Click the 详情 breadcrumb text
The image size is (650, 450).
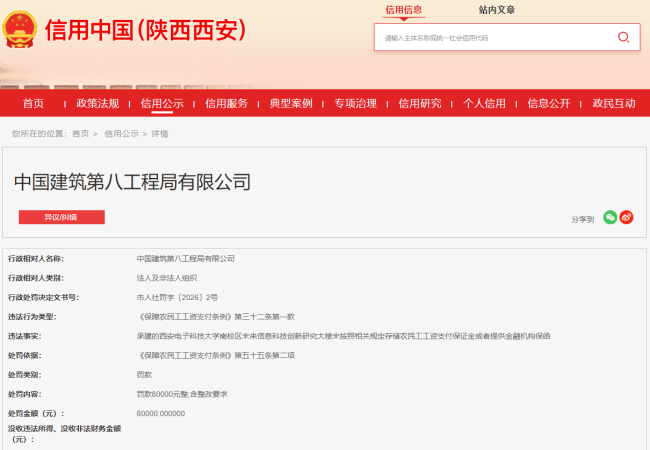click(x=160, y=133)
